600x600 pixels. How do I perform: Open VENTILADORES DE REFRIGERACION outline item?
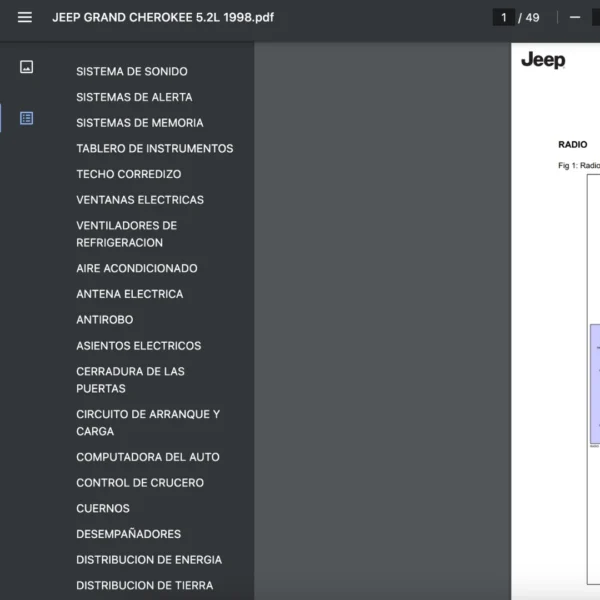126,234
